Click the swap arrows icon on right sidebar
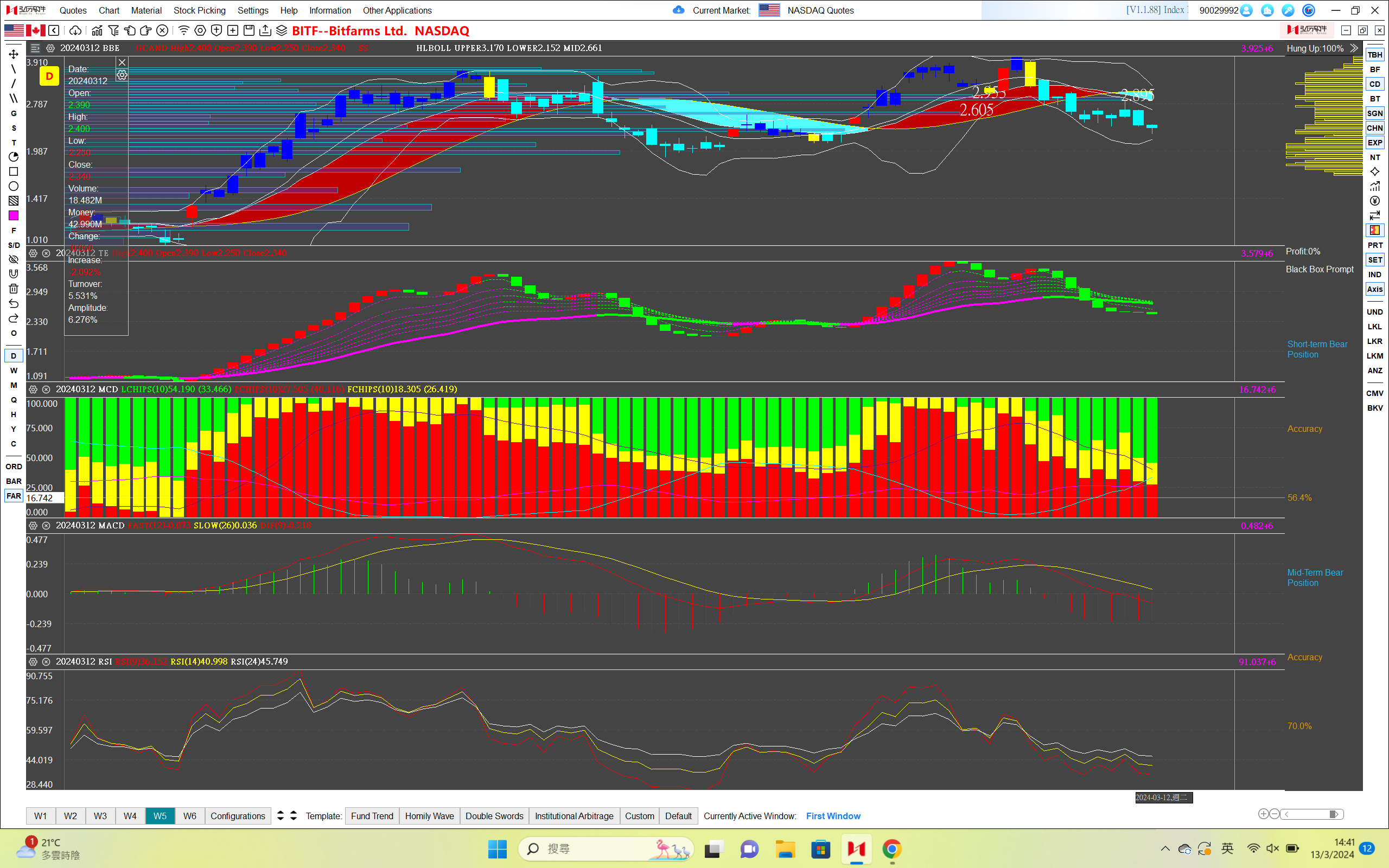 pos(1375,215)
